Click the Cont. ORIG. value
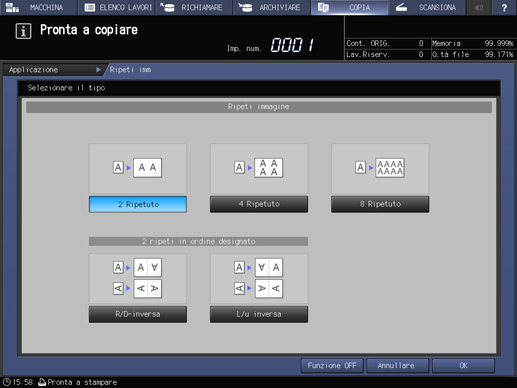 click(x=421, y=43)
